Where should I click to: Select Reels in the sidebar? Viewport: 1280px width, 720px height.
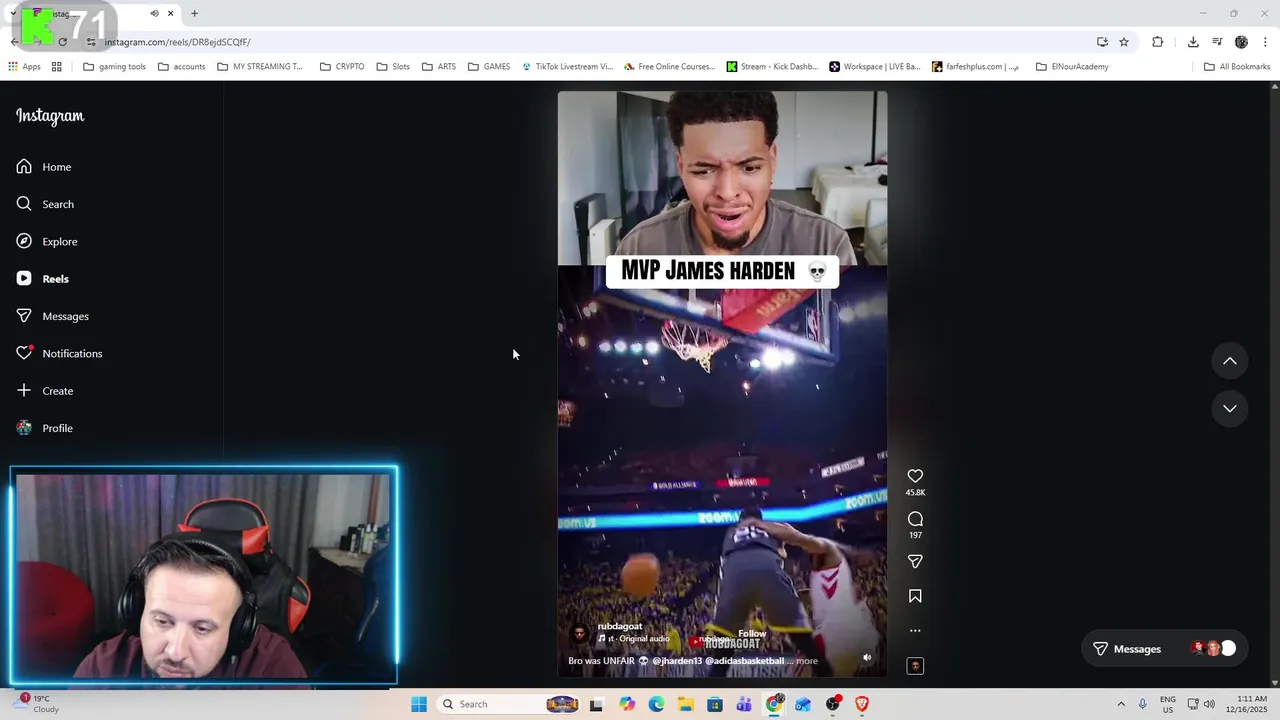click(x=43, y=279)
